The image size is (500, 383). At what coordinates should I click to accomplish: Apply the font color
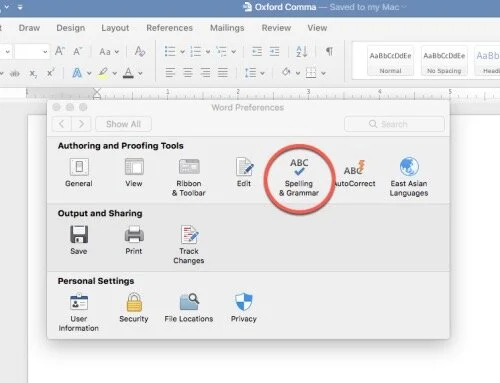128,73
